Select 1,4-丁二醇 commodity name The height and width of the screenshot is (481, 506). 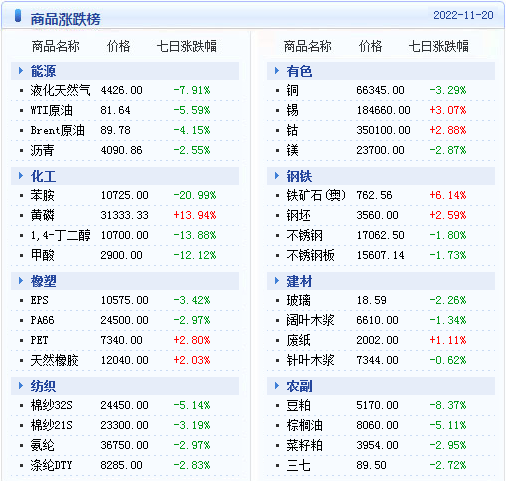60,235
